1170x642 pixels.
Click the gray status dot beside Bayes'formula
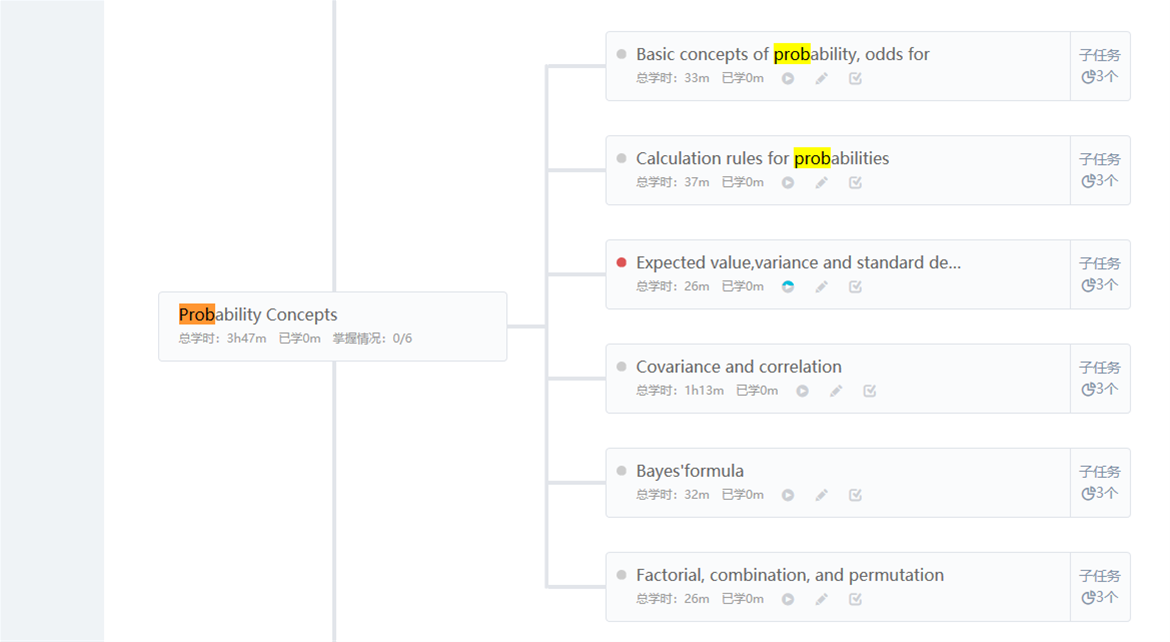pyautogui.click(x=622, y=471)
